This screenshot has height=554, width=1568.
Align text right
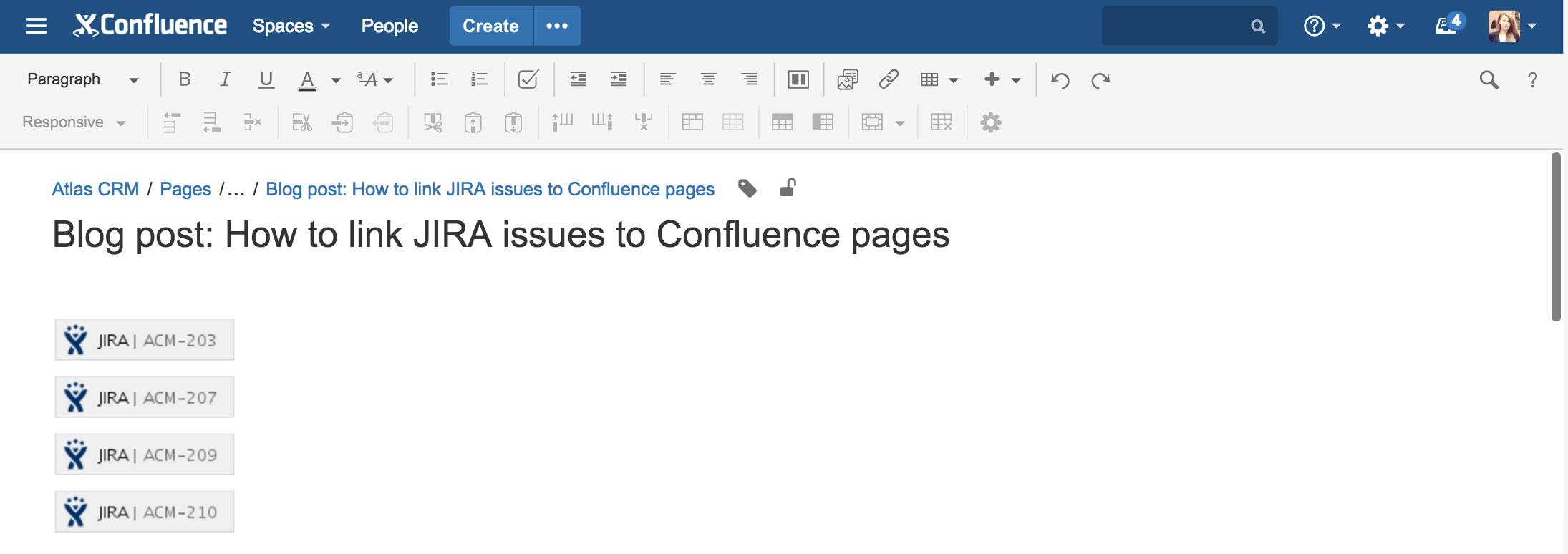point(749,79)
